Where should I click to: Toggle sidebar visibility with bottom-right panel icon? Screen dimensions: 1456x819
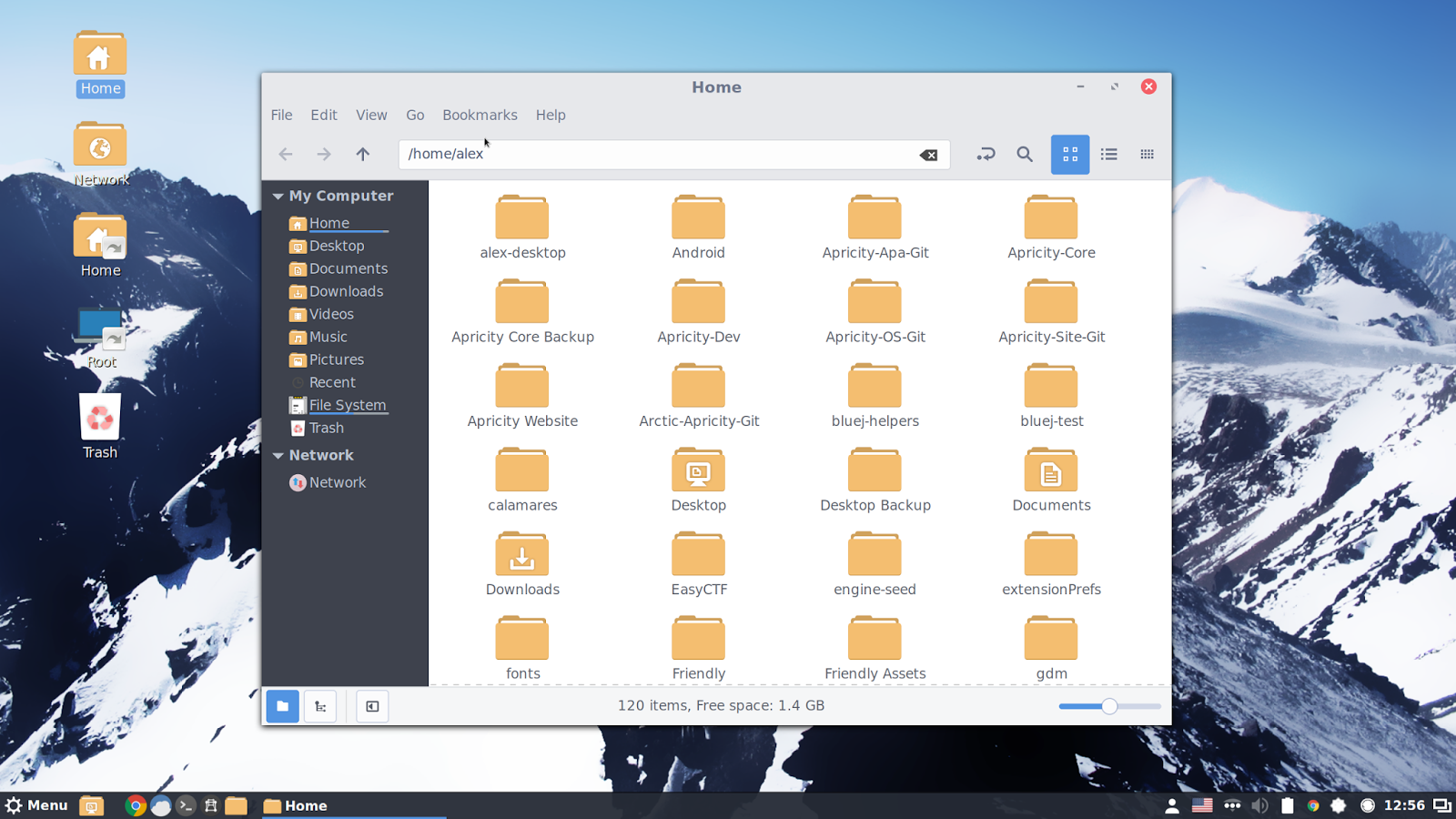pyautogui.click(x=371, y=706)
